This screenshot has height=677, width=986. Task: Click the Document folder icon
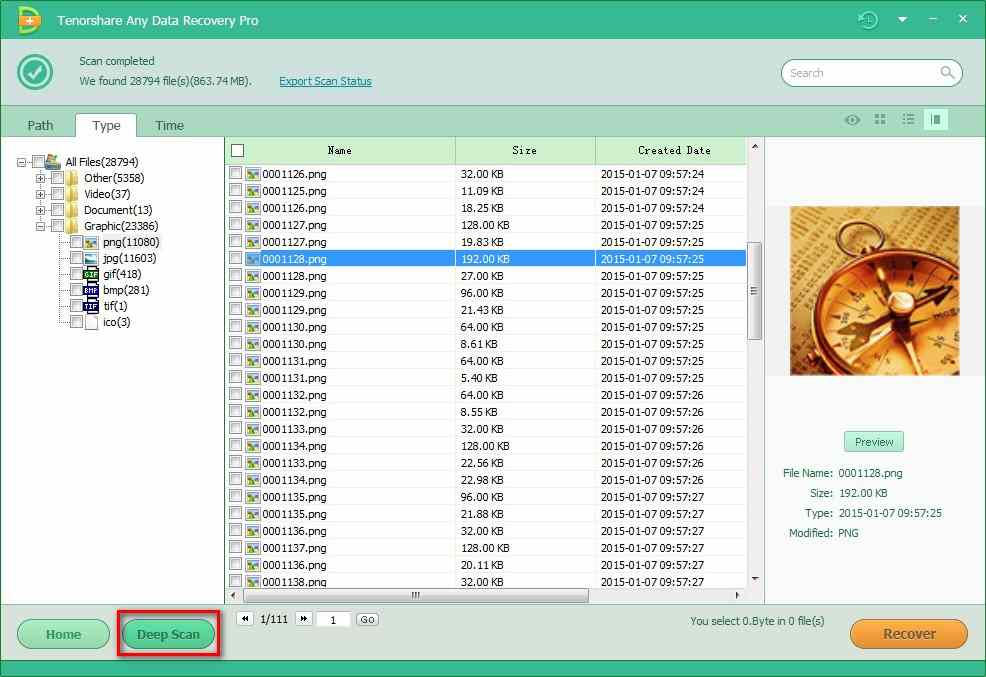(x=72, y=210)
